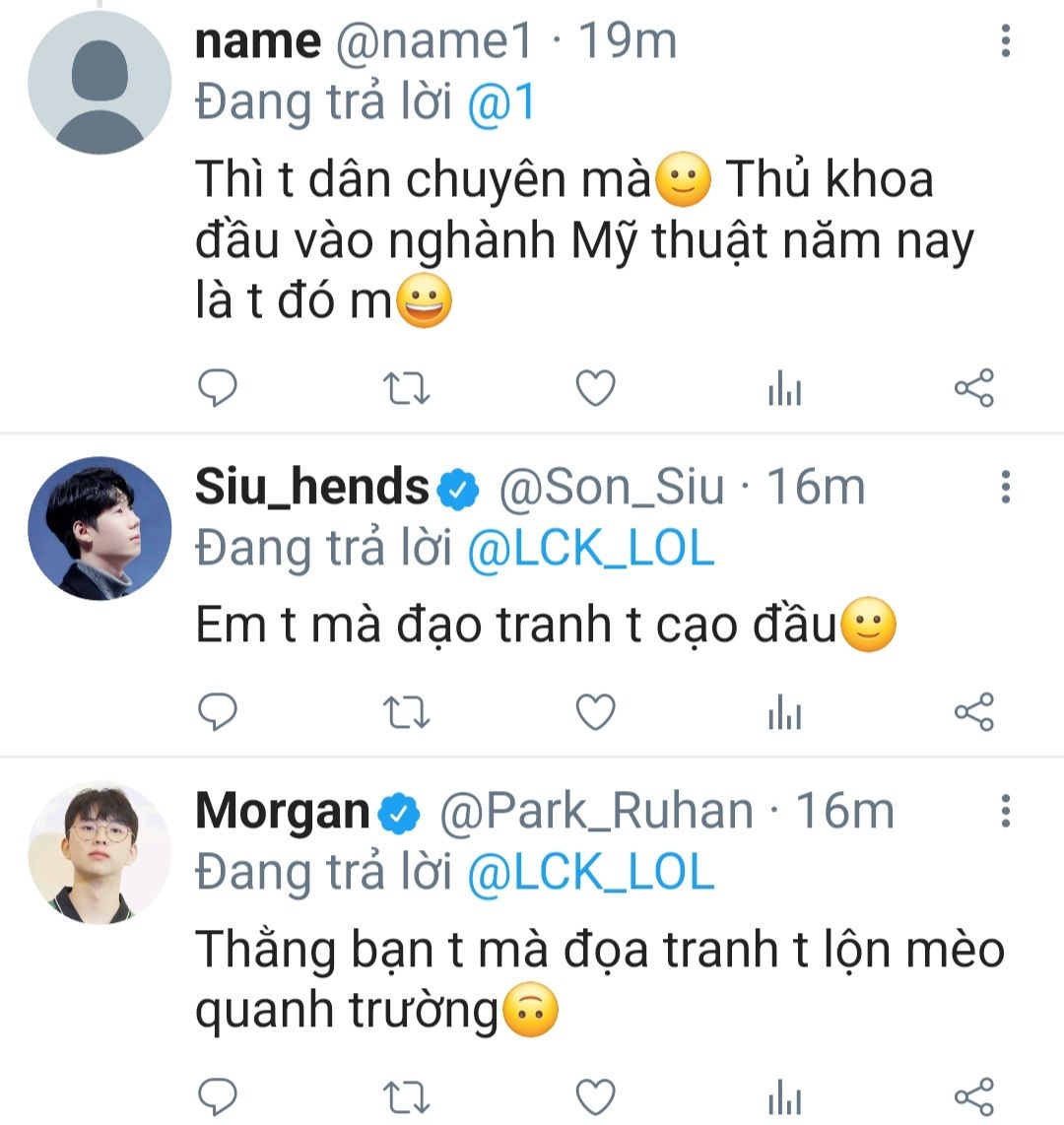Image resolution: width=1064 pixels, height=1125 pixels.
Task: Open more options on Siu_hends' tweet
Action: pos(1005,487)
